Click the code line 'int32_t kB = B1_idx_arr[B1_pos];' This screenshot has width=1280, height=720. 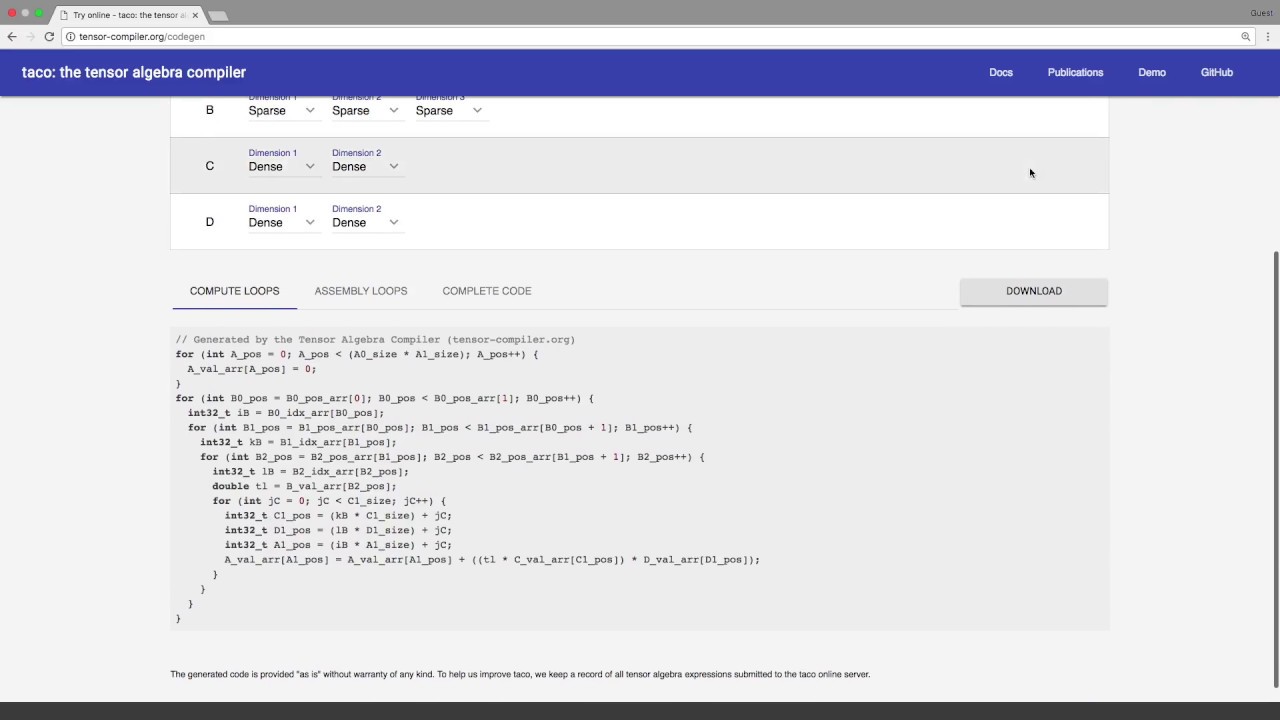(298, 442)
